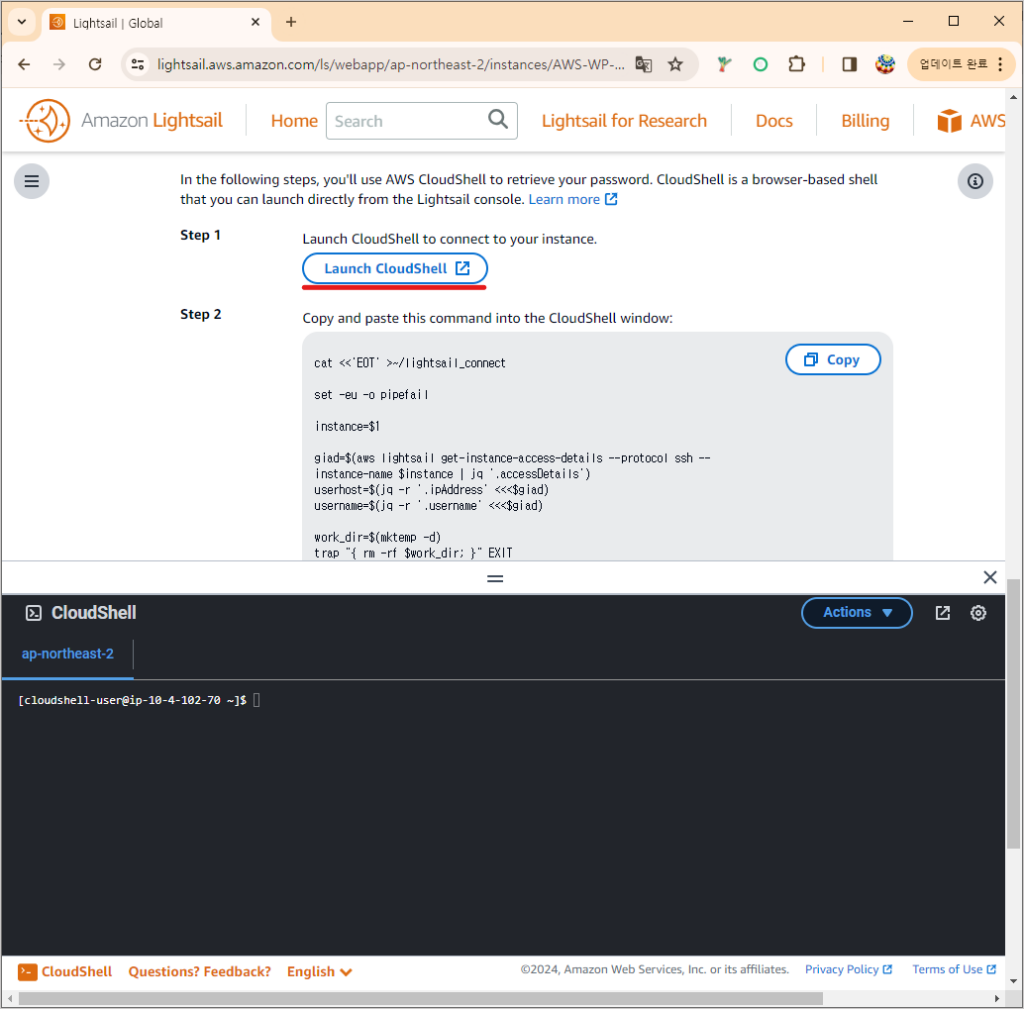Click the Lightsail URL address bar
This screenshot has width=1024, height=1009.
tap(391, 64)
